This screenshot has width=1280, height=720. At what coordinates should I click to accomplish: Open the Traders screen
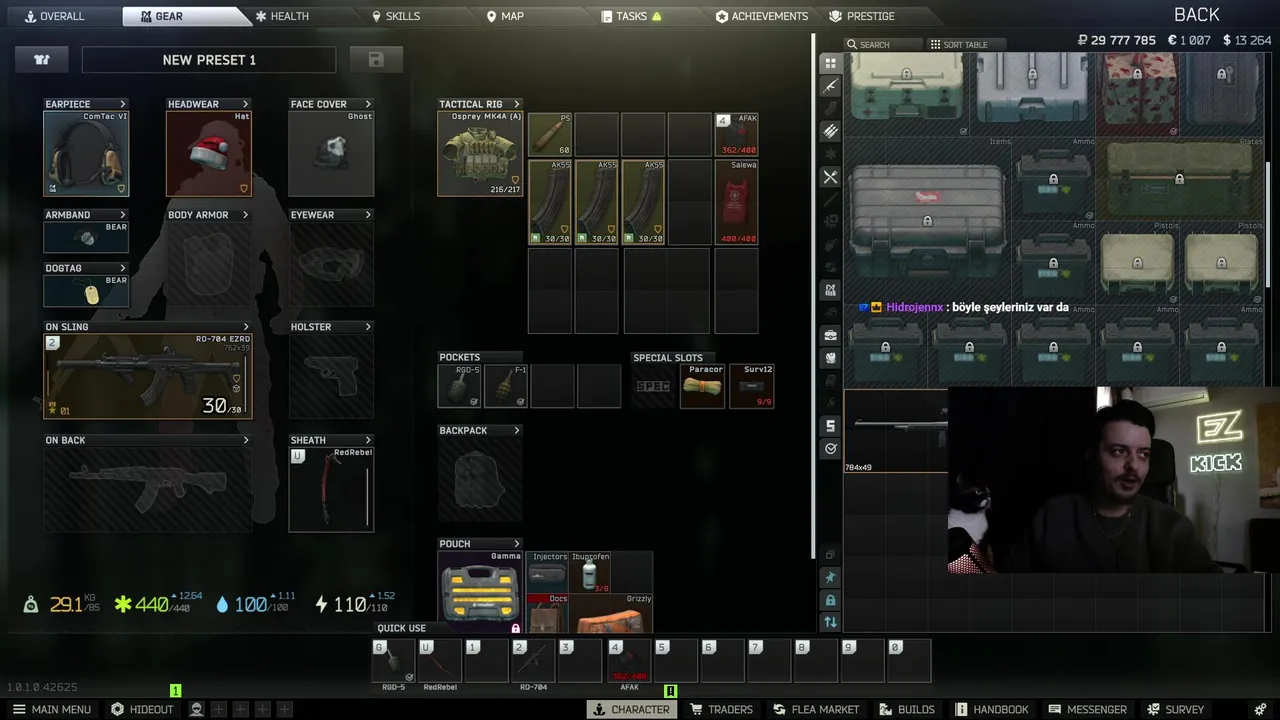coord(721,709)
